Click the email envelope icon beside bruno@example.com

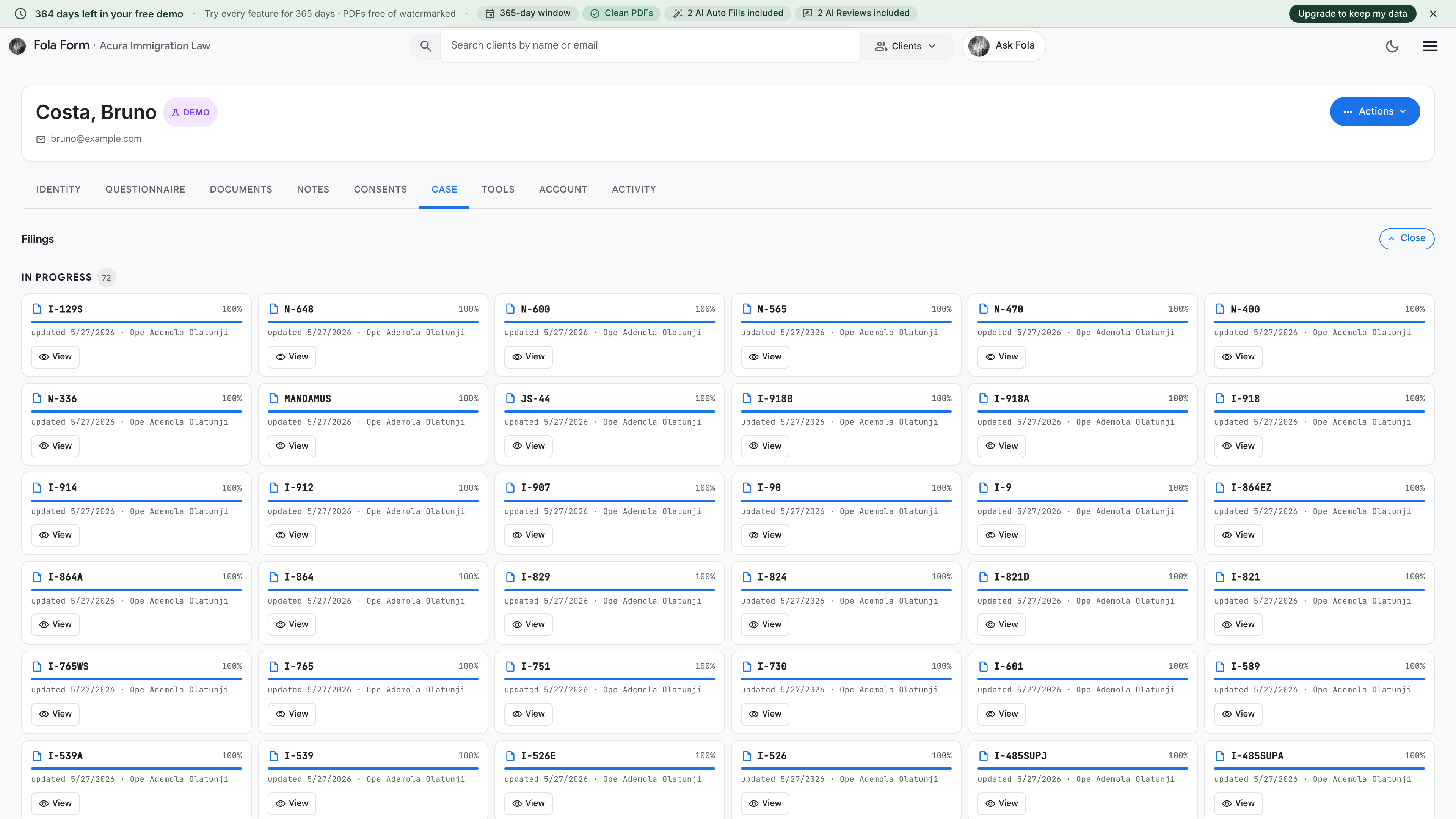coord(41,139)
